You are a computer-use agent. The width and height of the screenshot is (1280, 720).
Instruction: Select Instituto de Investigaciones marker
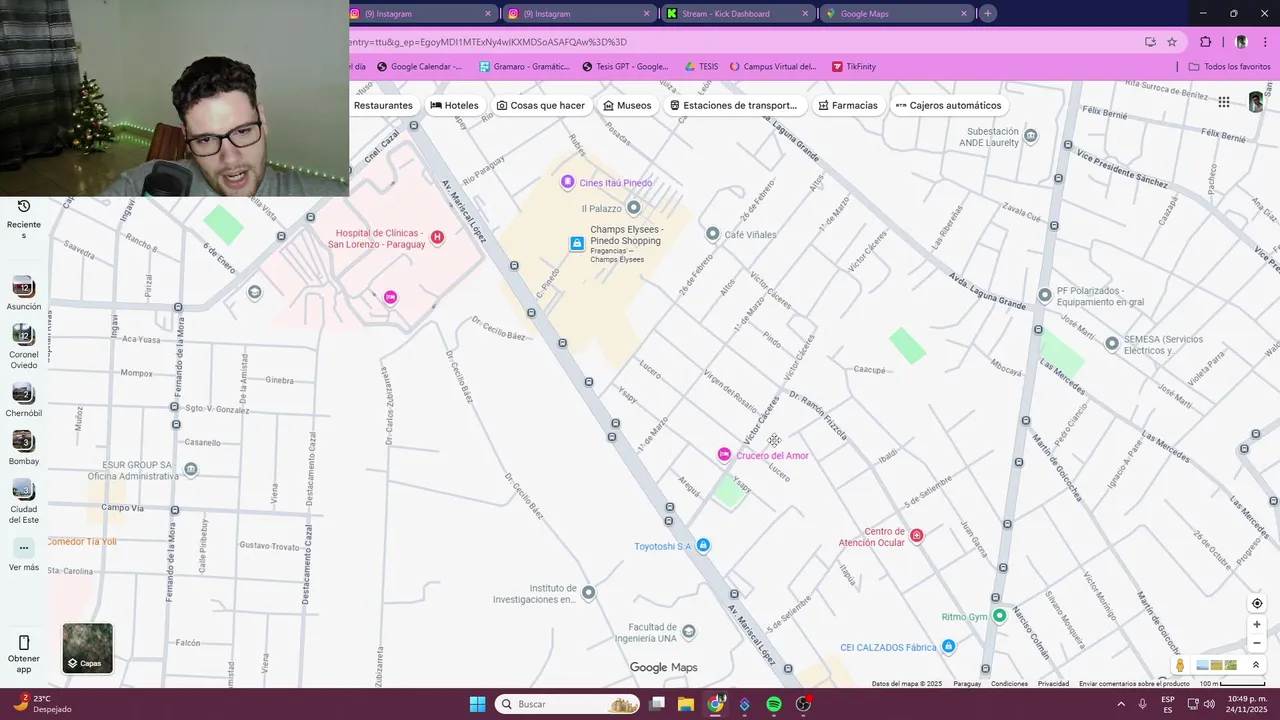[x=588, y=593]
